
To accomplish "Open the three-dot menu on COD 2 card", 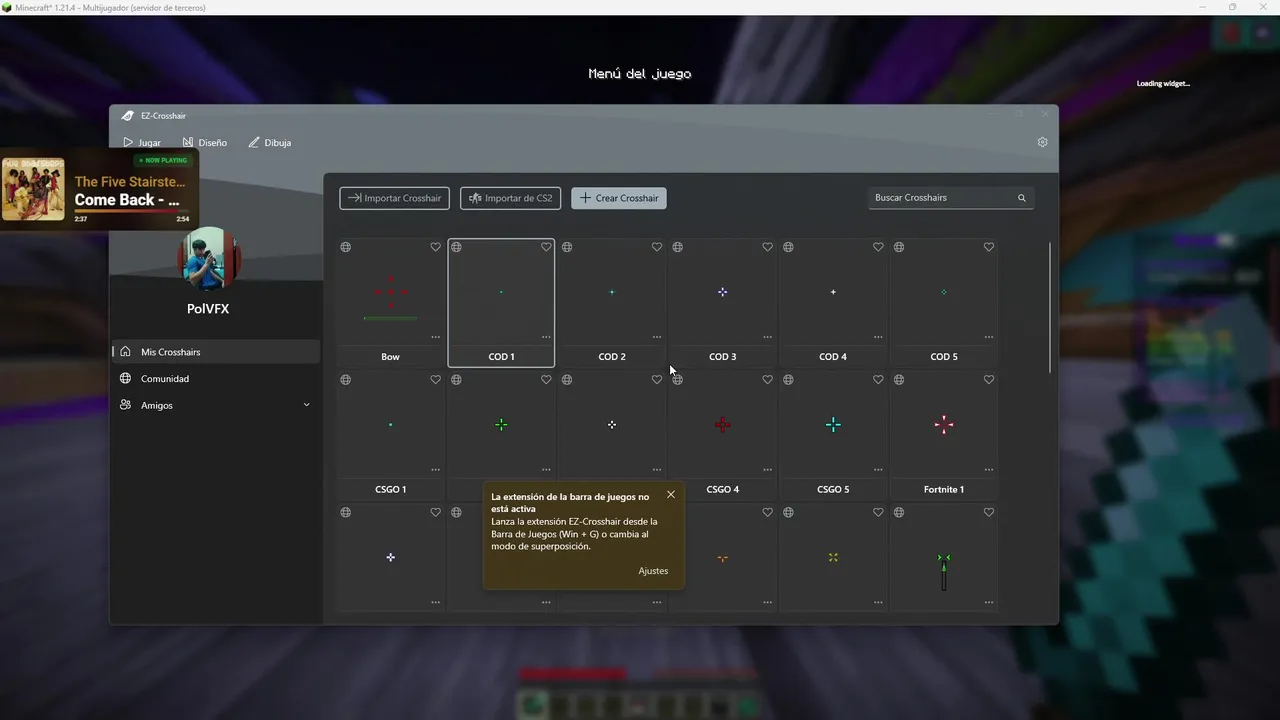I will tap(657, 337).
